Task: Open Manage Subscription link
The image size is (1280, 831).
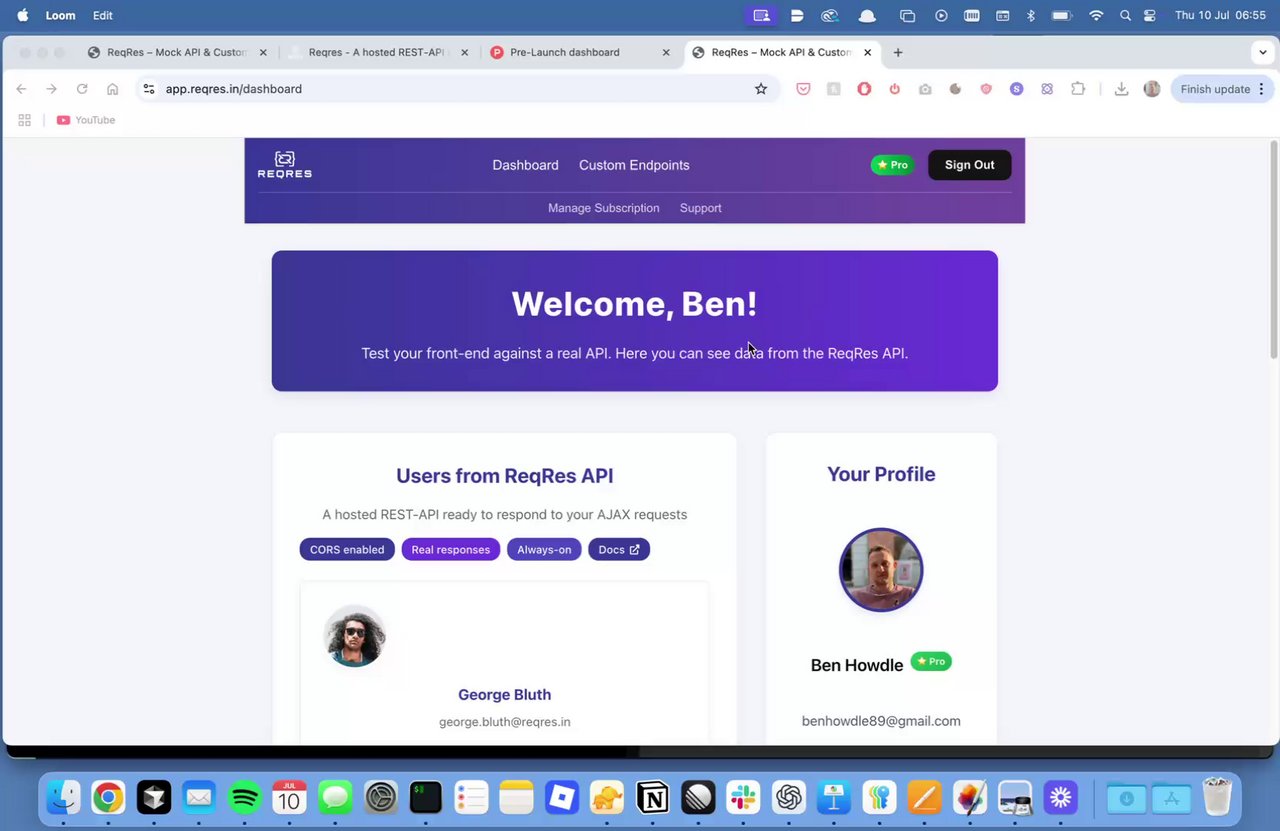Action: click(x=603, y=208)
